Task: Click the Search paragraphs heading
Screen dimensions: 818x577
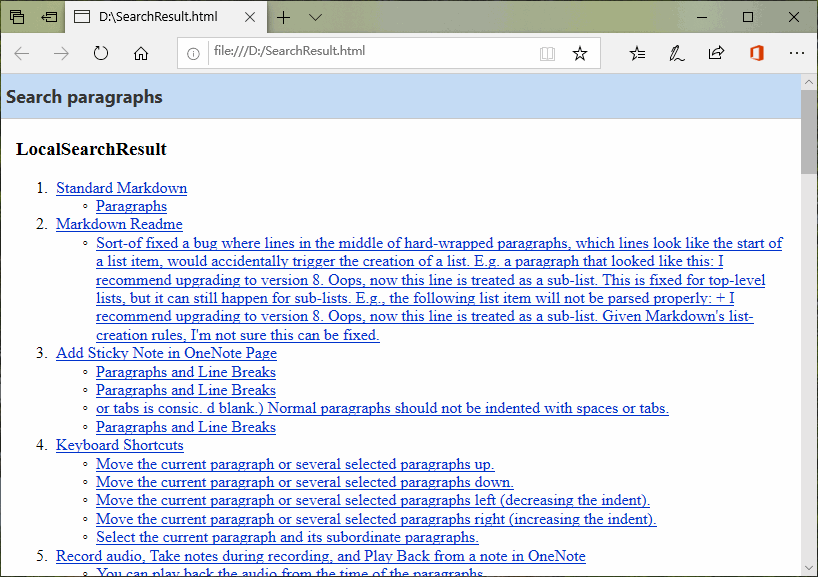Action: (85, 97)
